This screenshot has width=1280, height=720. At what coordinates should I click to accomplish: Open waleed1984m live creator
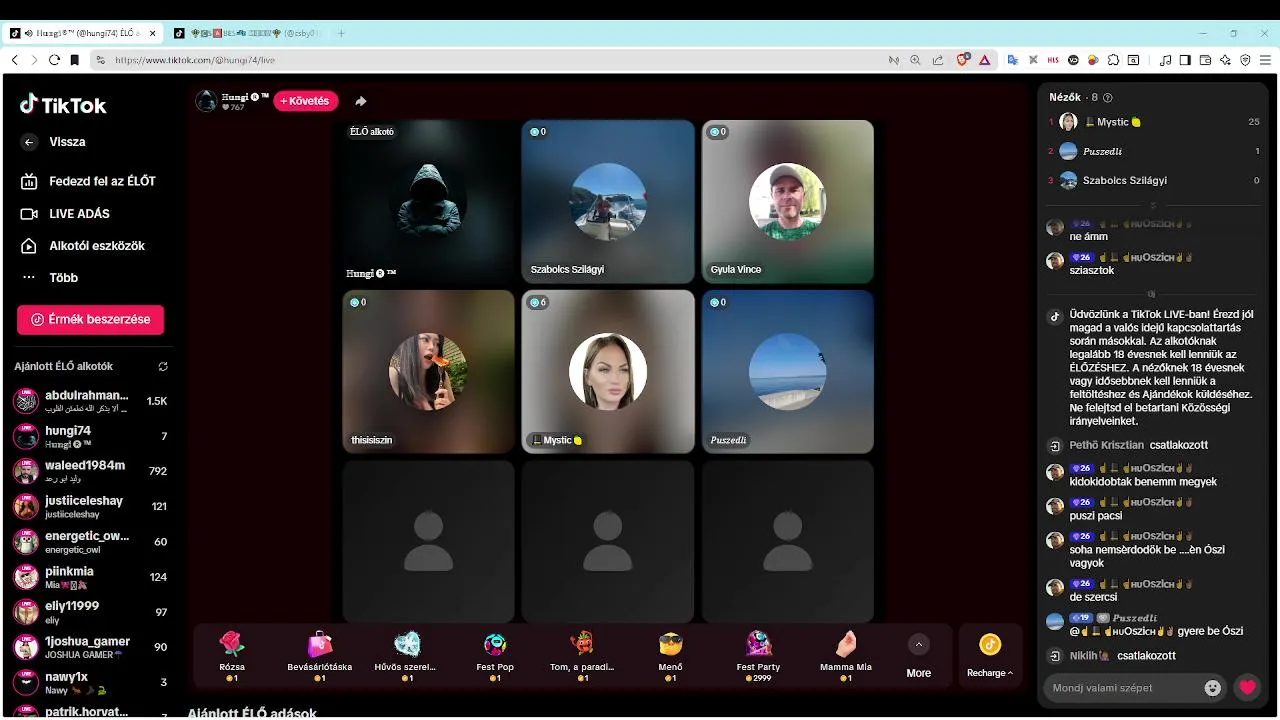[90, 471]
